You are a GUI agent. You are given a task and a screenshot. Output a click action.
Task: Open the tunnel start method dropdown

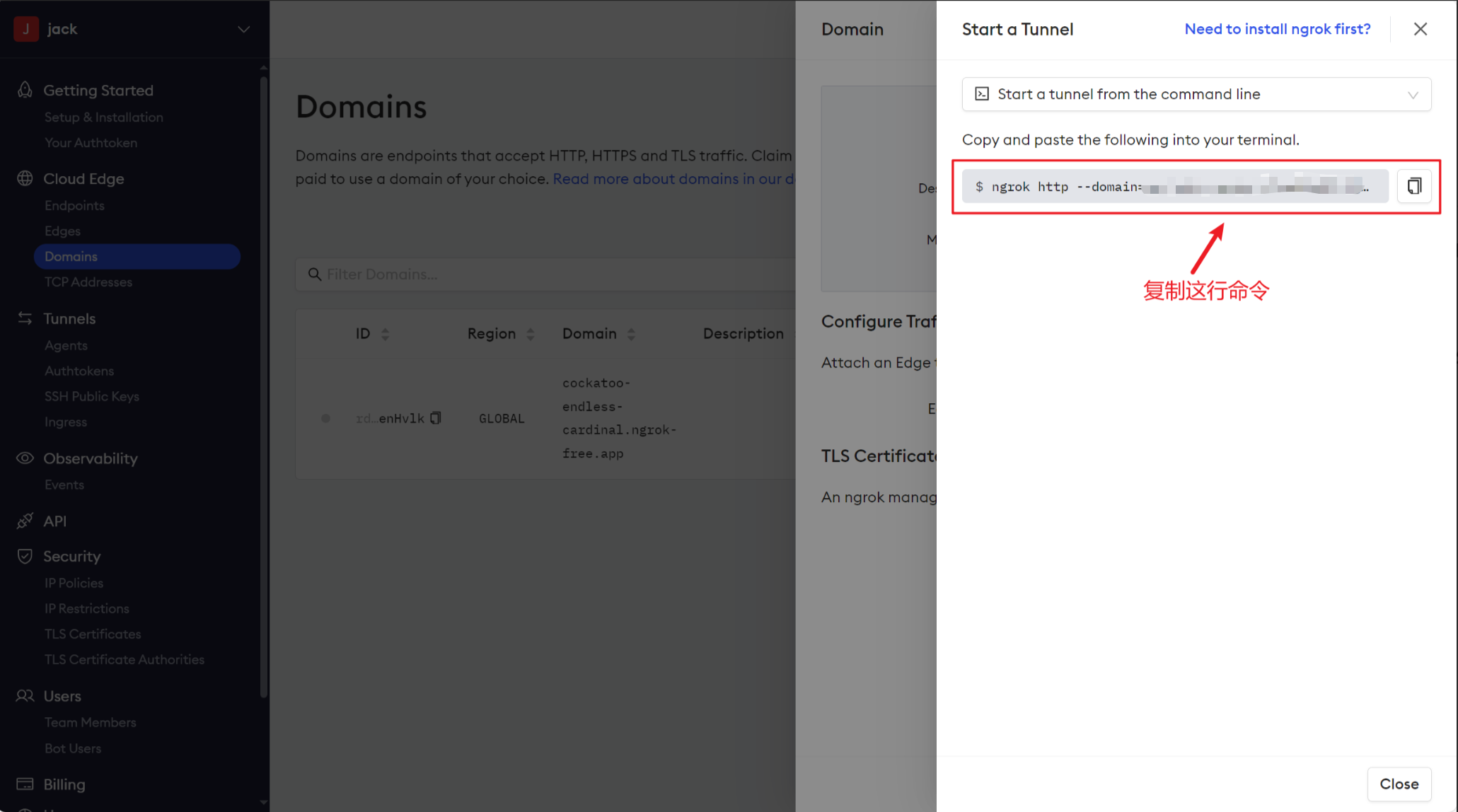tap(1196, 94)
